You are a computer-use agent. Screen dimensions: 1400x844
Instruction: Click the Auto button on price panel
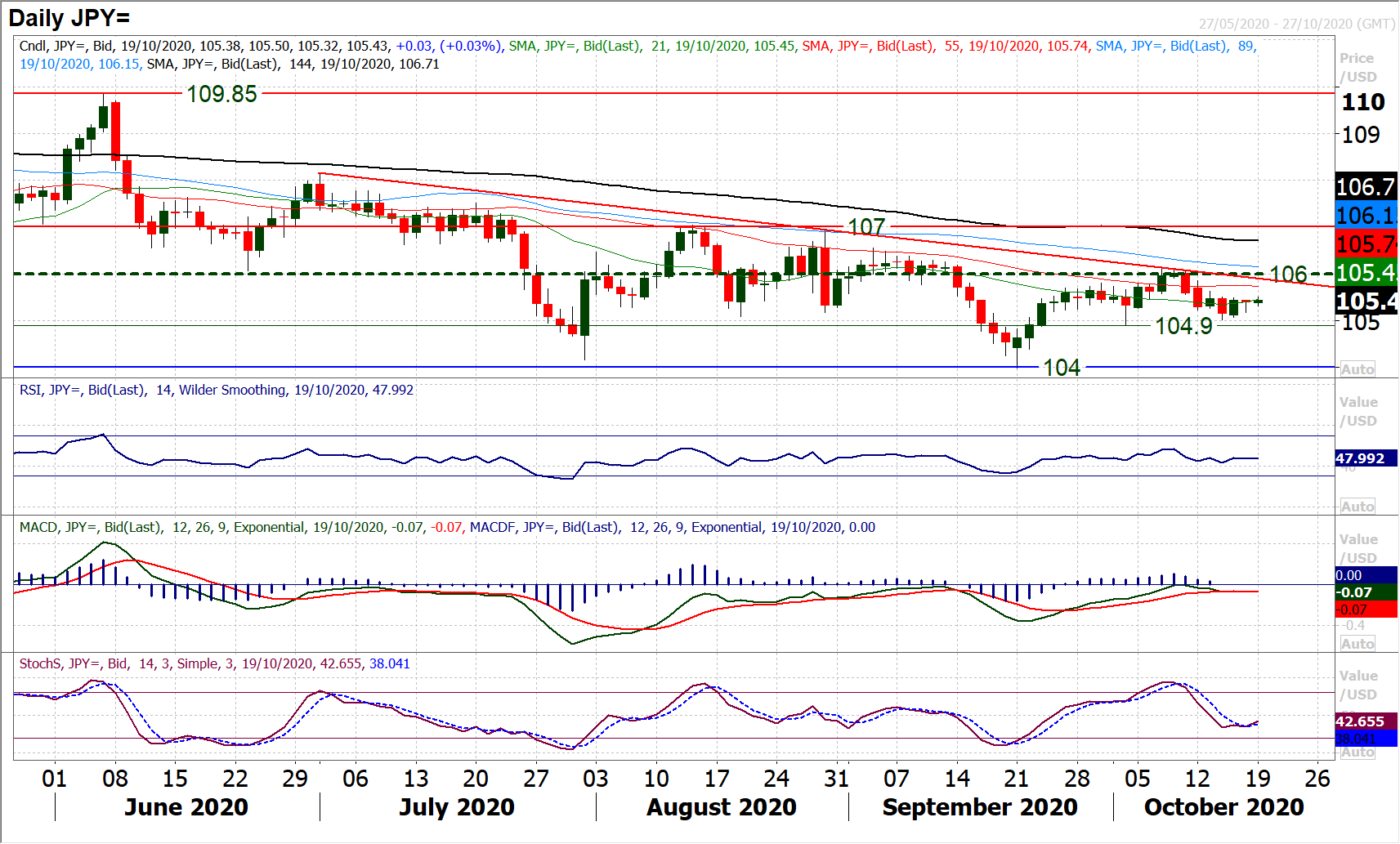coord(1357,369)
